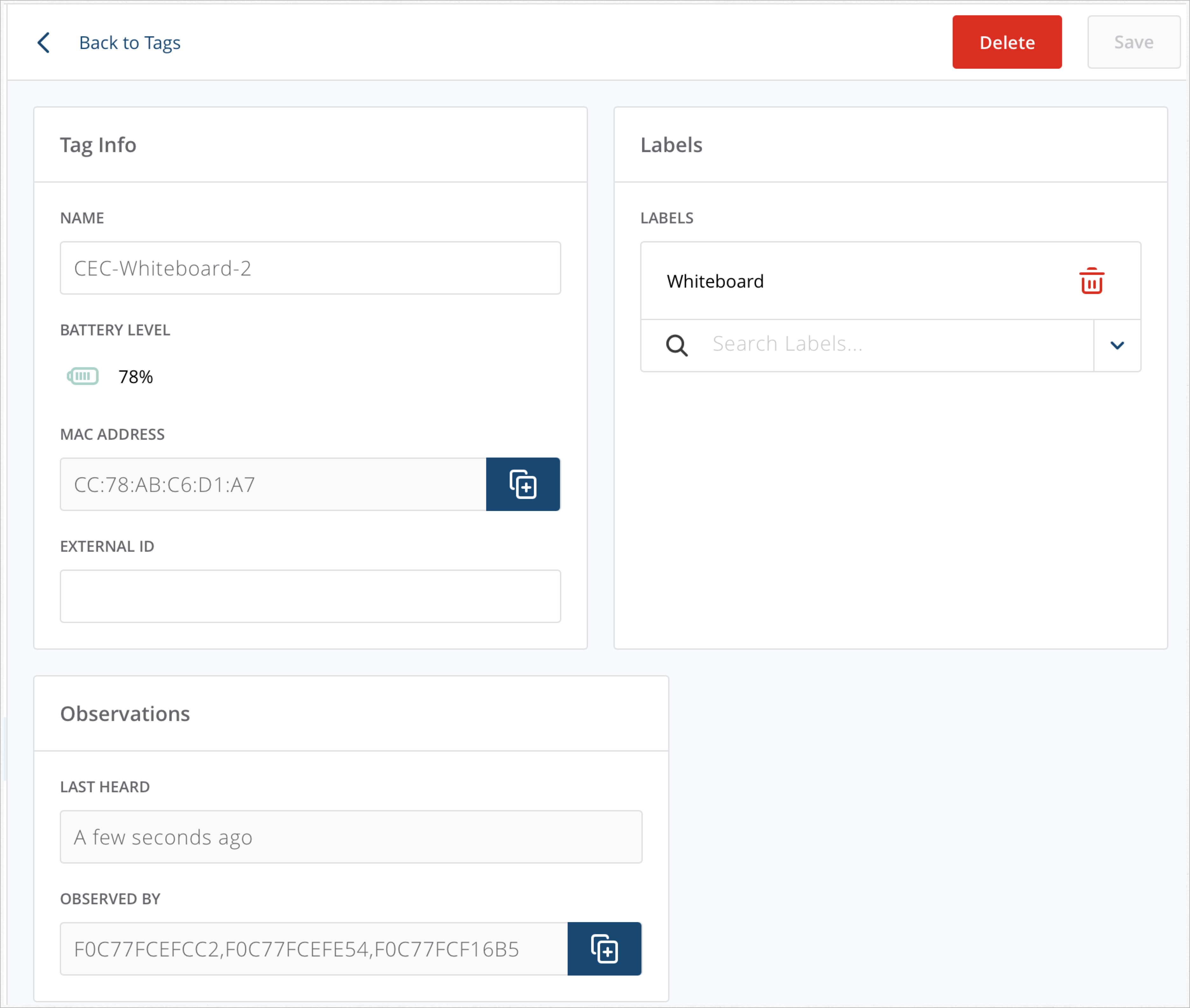Viewport: 1190px width, 1008px height.
Task: Delete this tag with the red button
Action: (x=1007, y=42)
